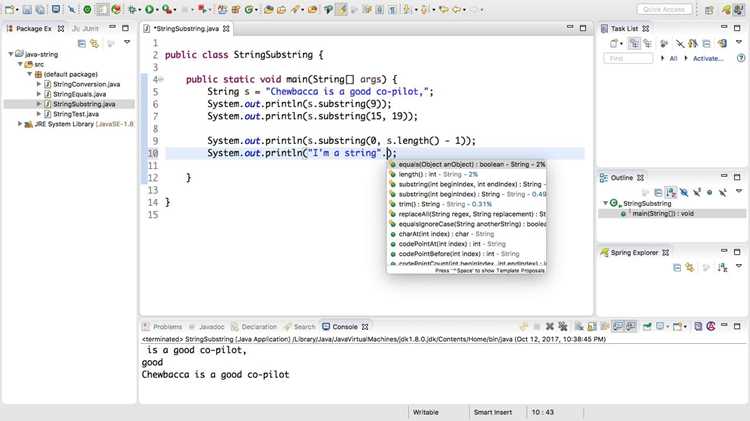Choose length() : int completion proposal
Viewport: 750px width, 421px height.
(466, 174)
